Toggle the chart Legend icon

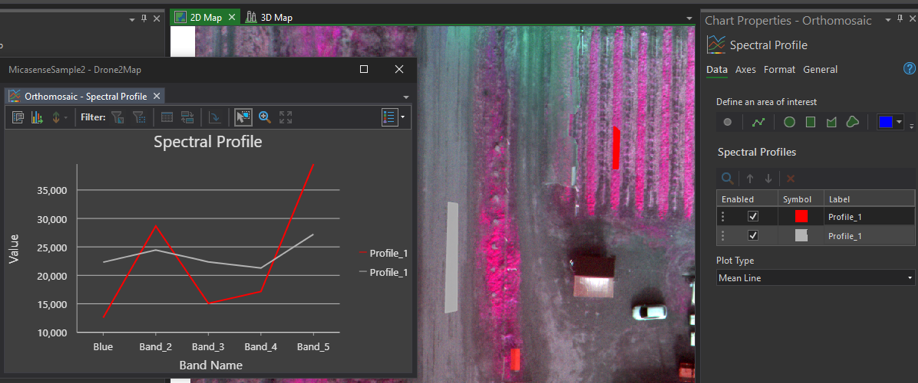(x=389, y=117)
